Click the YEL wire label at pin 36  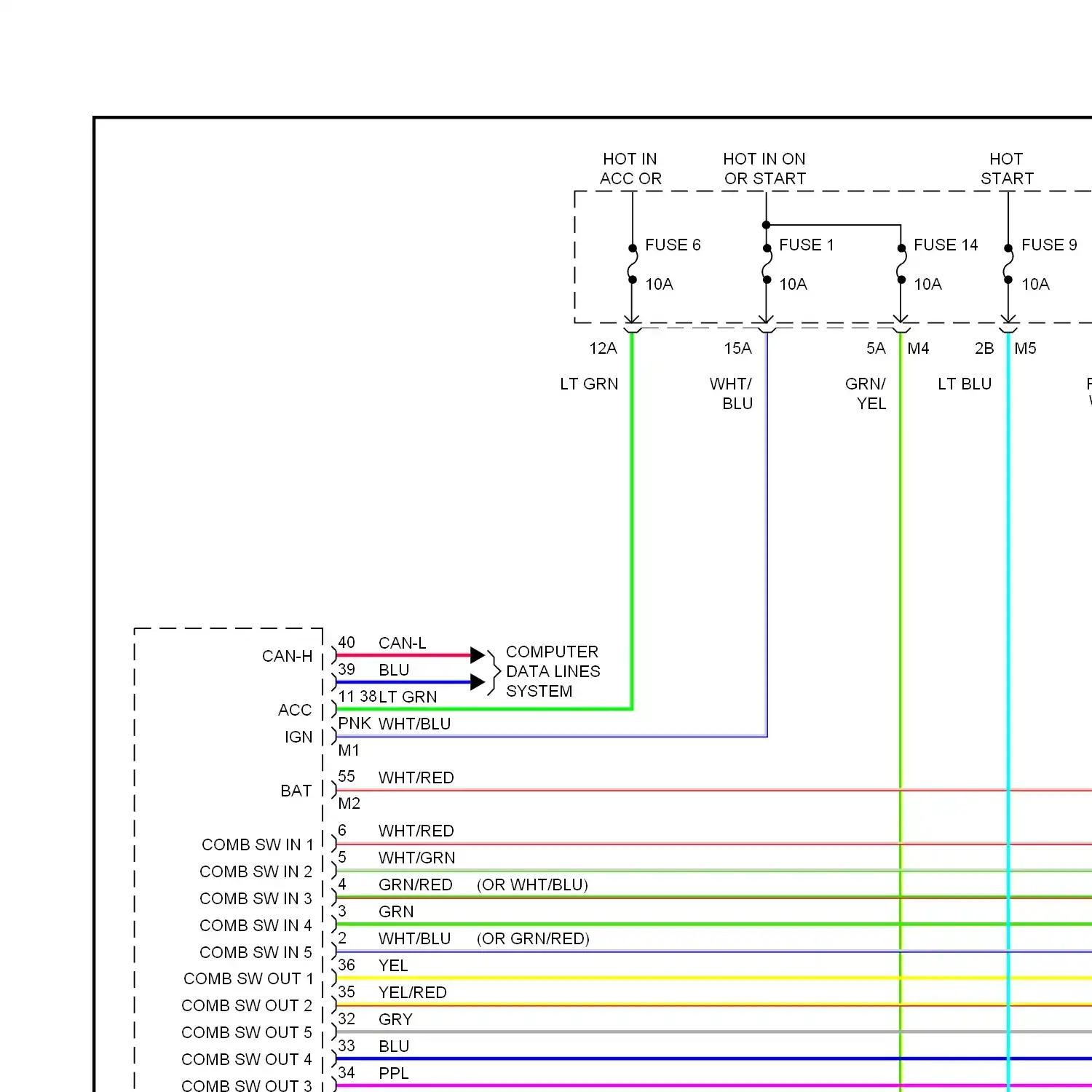pyautogui.click(x=393, y=965)
